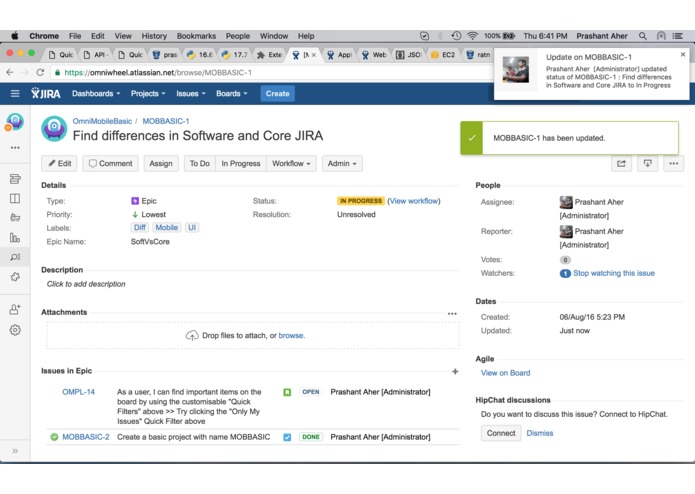Screen dimensions: 695x494
Task: Open the issue more actions ellipsis button
Action: point(673,163)
